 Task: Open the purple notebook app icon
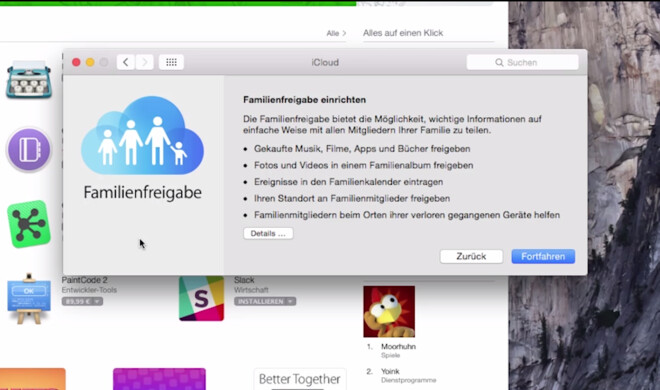click(29, 149)
